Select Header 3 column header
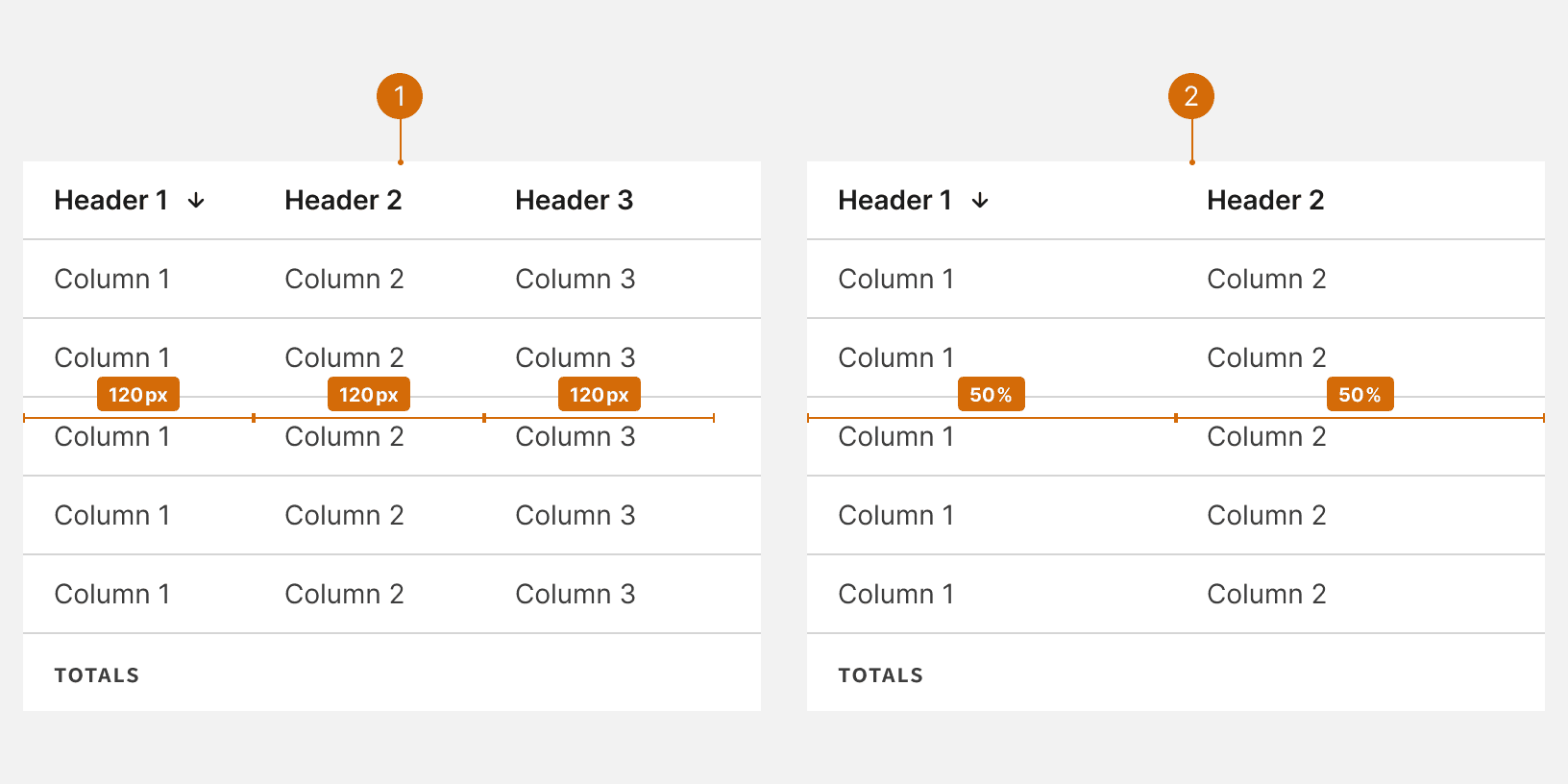The height and width of the screenshot is (784, 1568). (x=574, y=200)
